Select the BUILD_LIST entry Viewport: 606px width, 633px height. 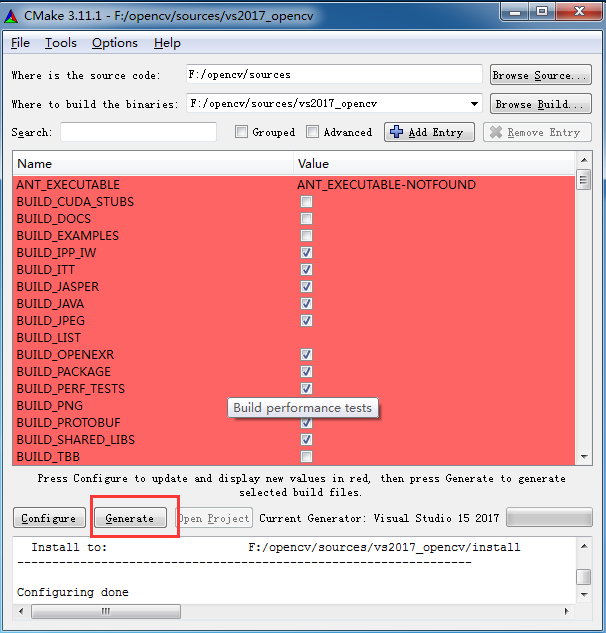pos(49,337)
